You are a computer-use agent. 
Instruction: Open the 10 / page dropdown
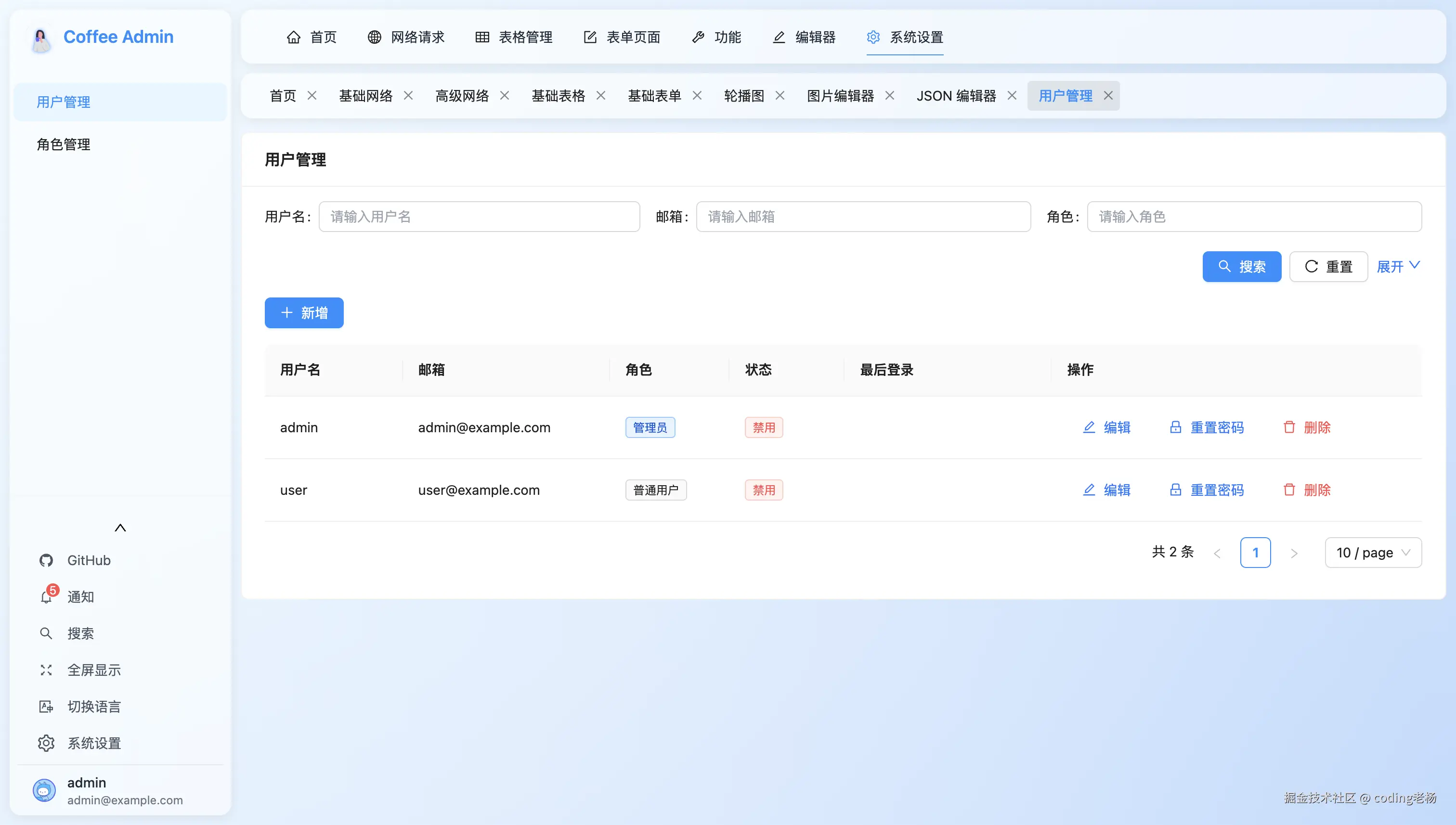click(x=1373, y=553)
